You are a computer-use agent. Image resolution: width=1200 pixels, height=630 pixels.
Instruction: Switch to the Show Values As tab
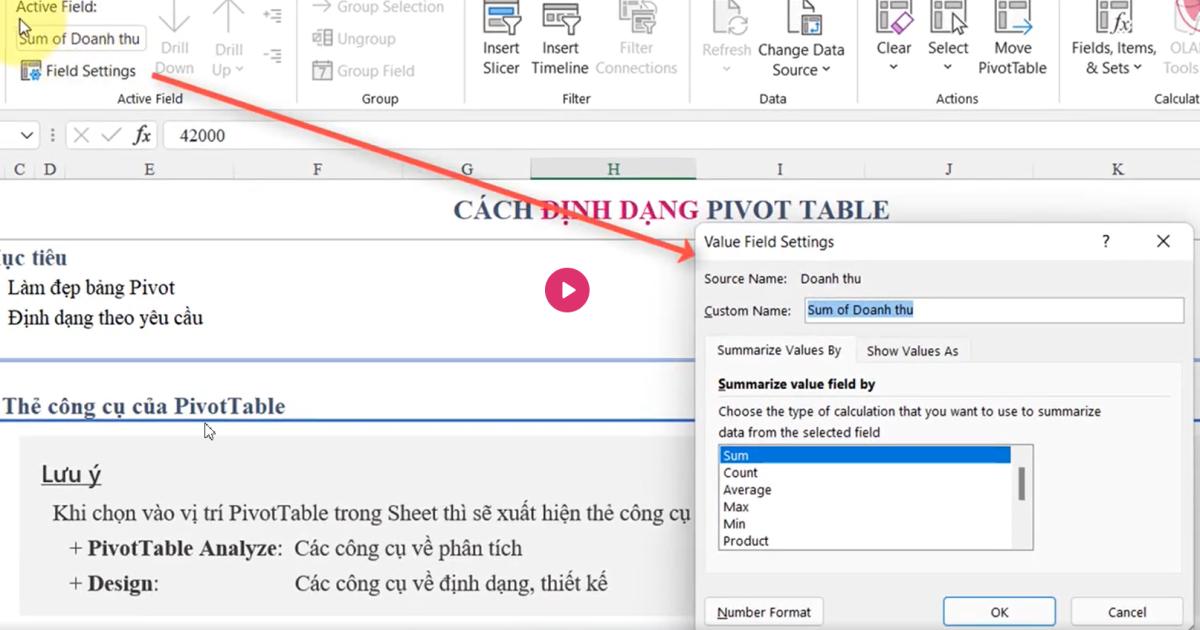click(912, 350)
